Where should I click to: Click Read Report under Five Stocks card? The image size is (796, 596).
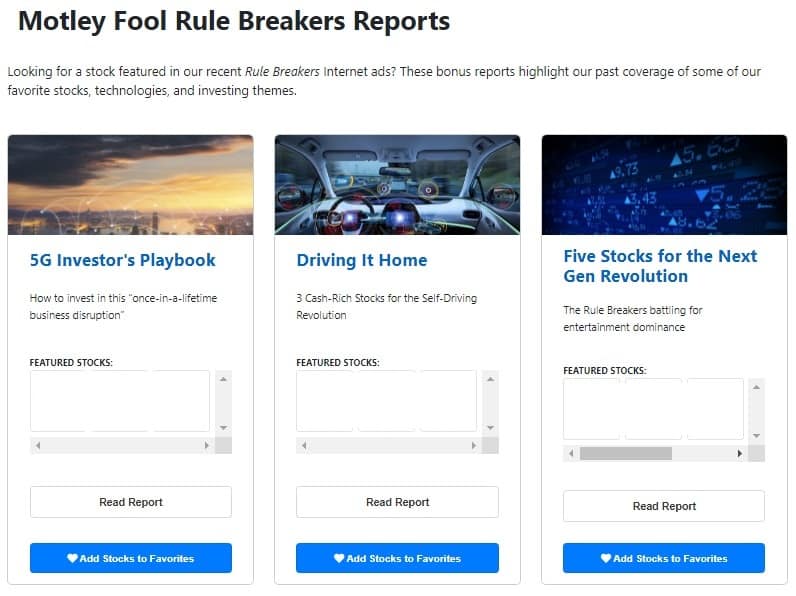click(x=664, y=506)
